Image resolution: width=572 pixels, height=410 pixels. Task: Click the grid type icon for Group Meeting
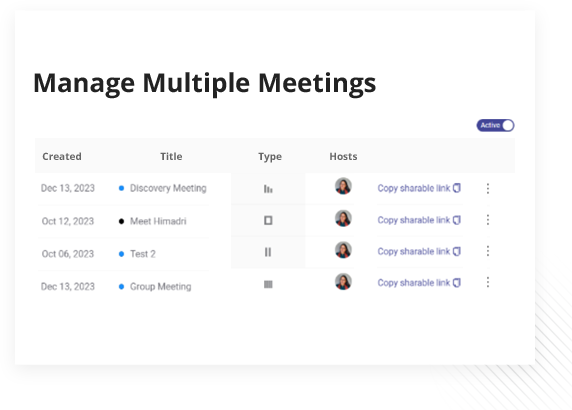pyautogui.click(x=268, y=284)
